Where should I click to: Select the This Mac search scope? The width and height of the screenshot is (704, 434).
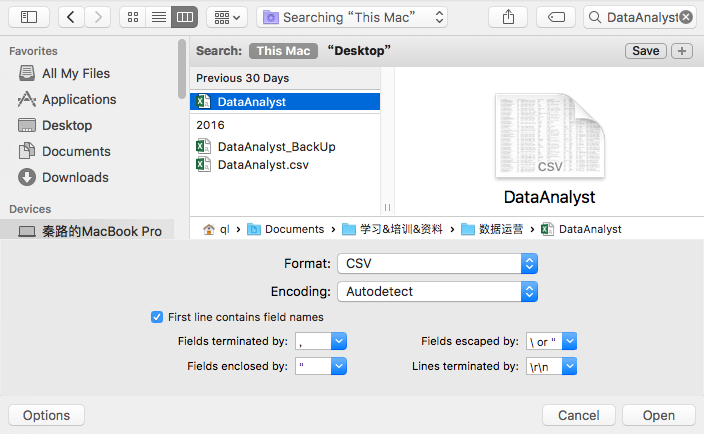tap(283, 51)
